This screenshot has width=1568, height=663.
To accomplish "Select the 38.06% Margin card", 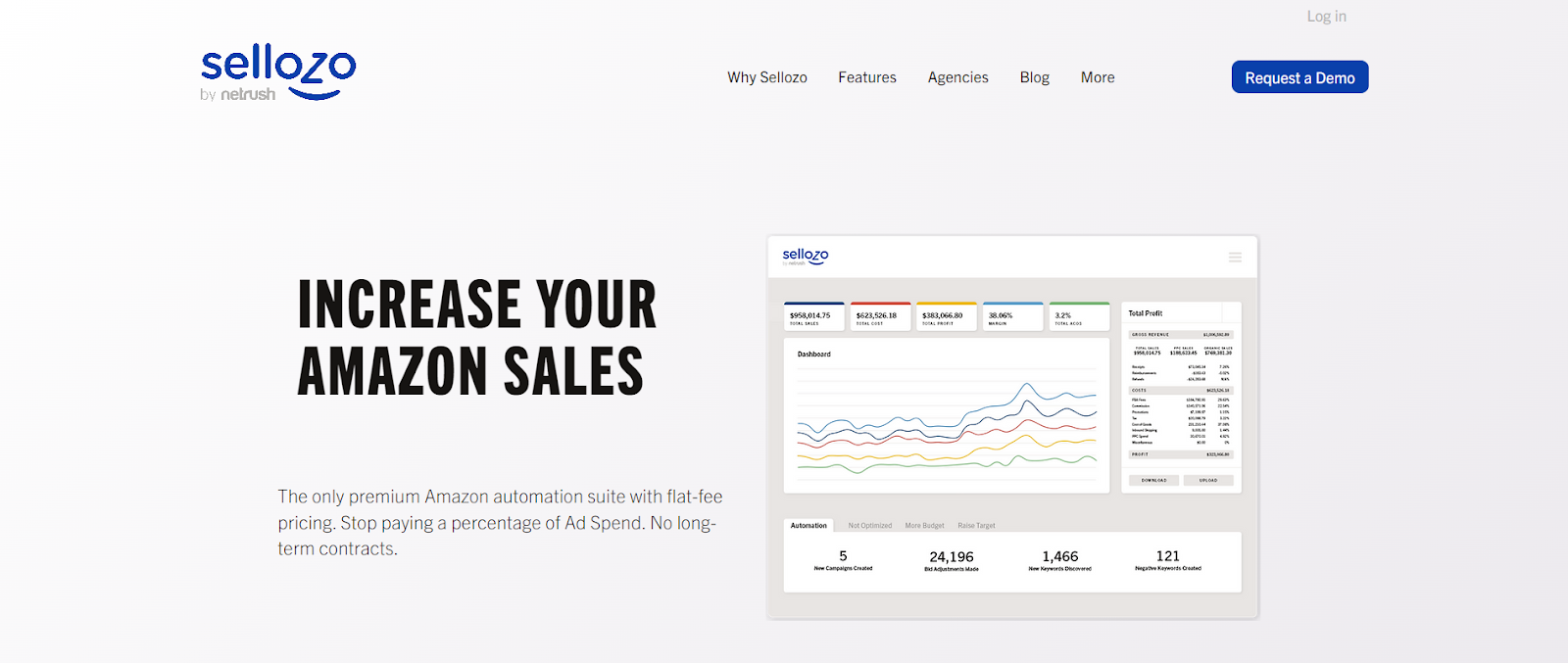I will tap(1012, 316).
